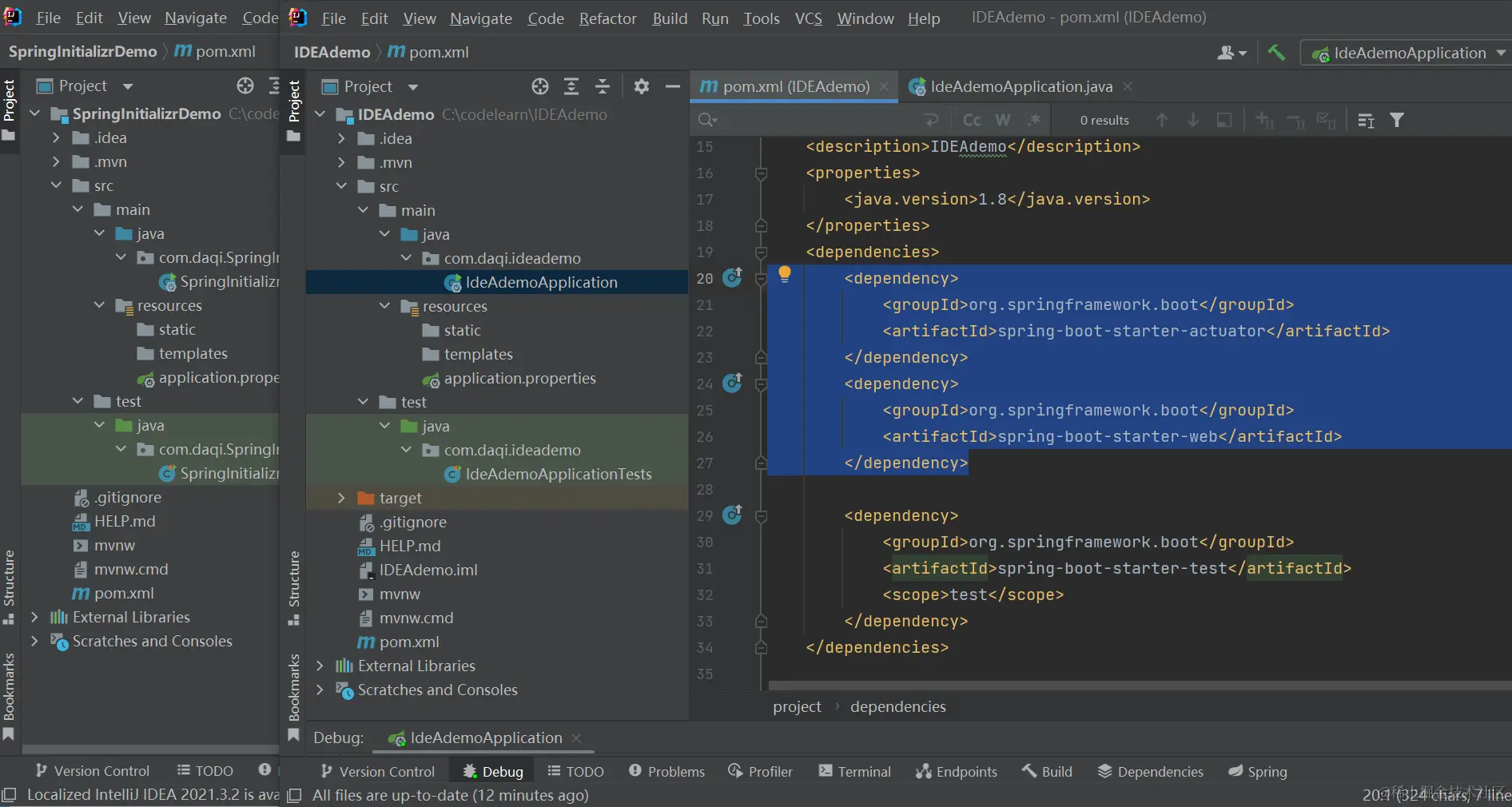Switch to IdeAdemoApplication.java editor tab

[1021, 86]
